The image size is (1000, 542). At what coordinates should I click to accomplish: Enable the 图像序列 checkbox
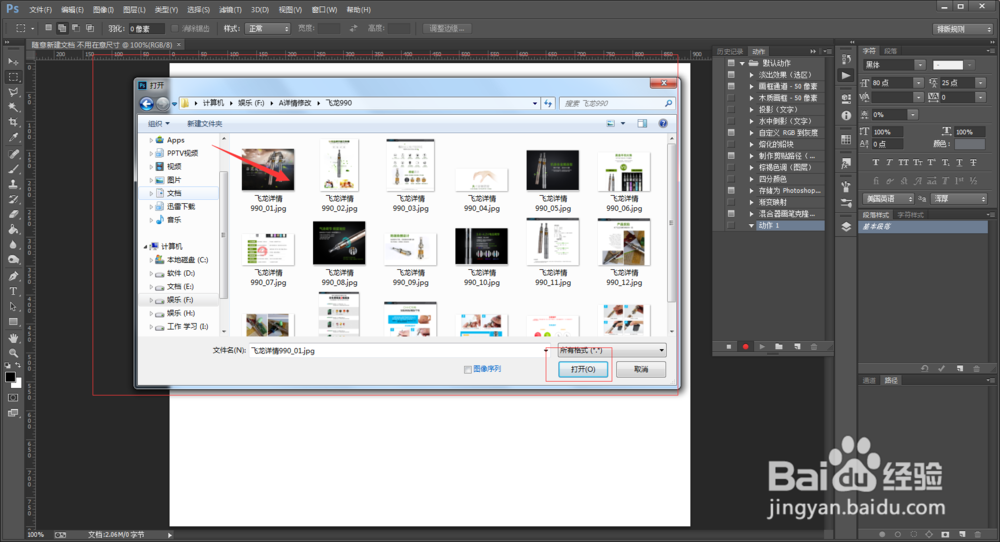click(467, 369)
